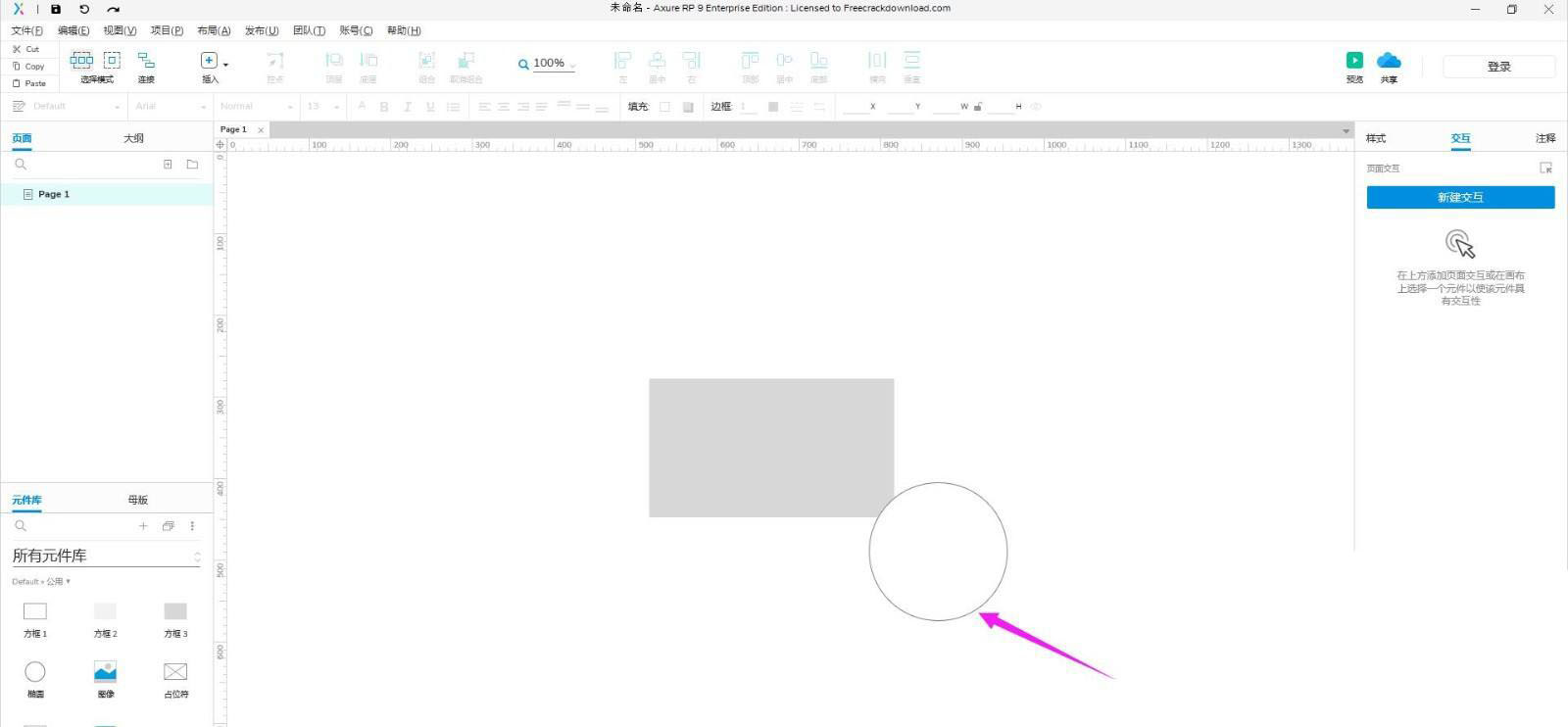Screen dimensions: 1568x727
Task: Expand the 插入 (Insert) dropdown arrow
Action: (x=226, y=65)
